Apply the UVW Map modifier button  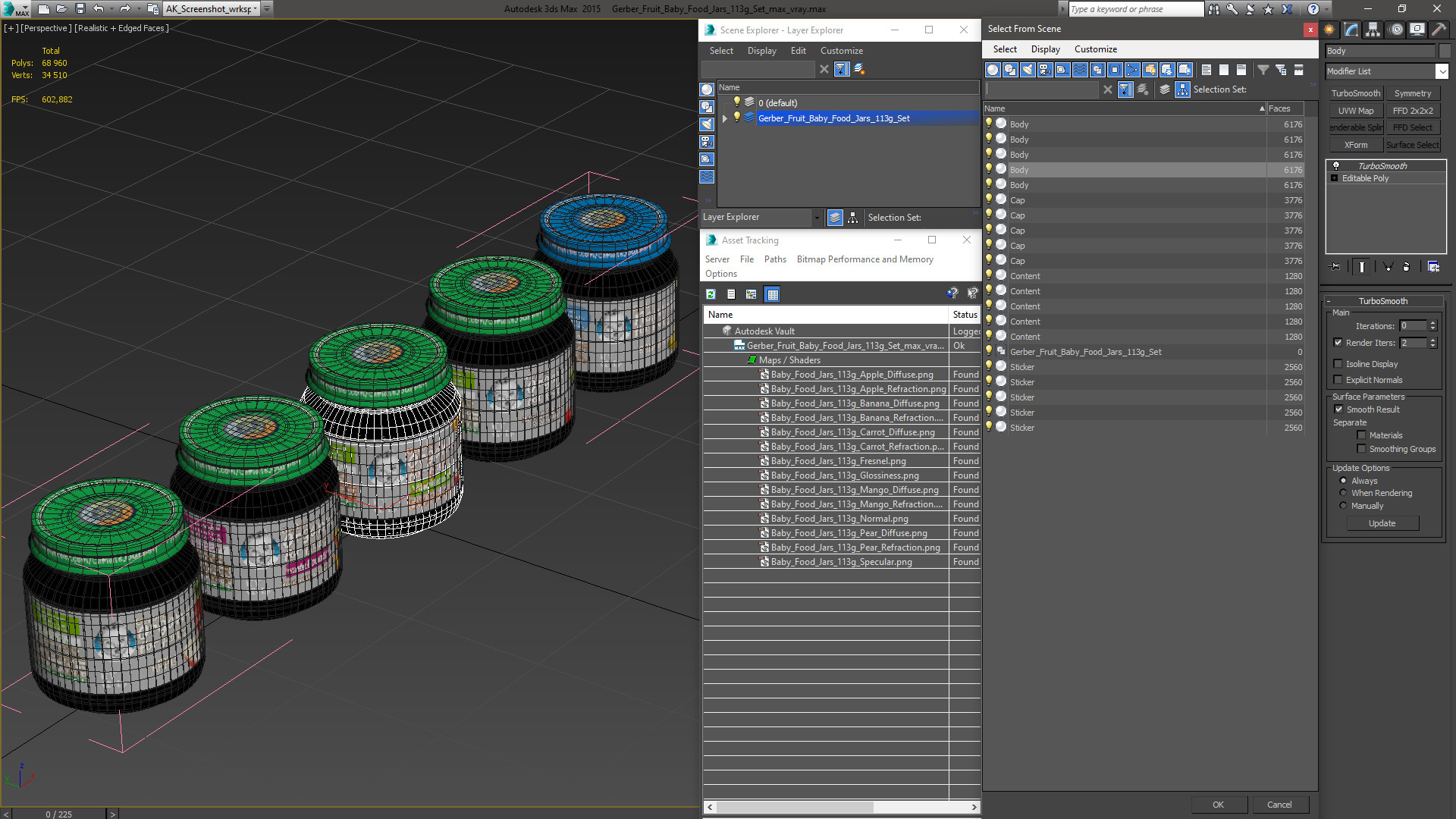[x=1355, y=111]
